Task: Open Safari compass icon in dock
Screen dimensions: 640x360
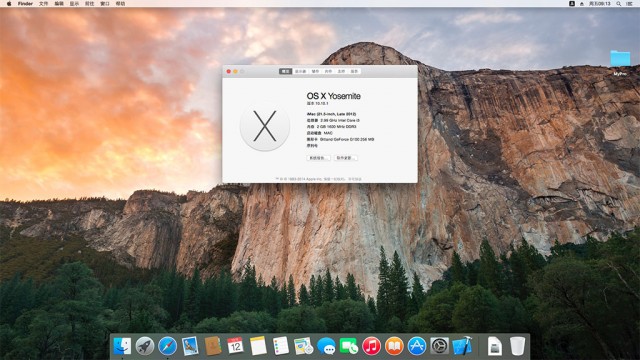Action: click(x=167, y=346)
